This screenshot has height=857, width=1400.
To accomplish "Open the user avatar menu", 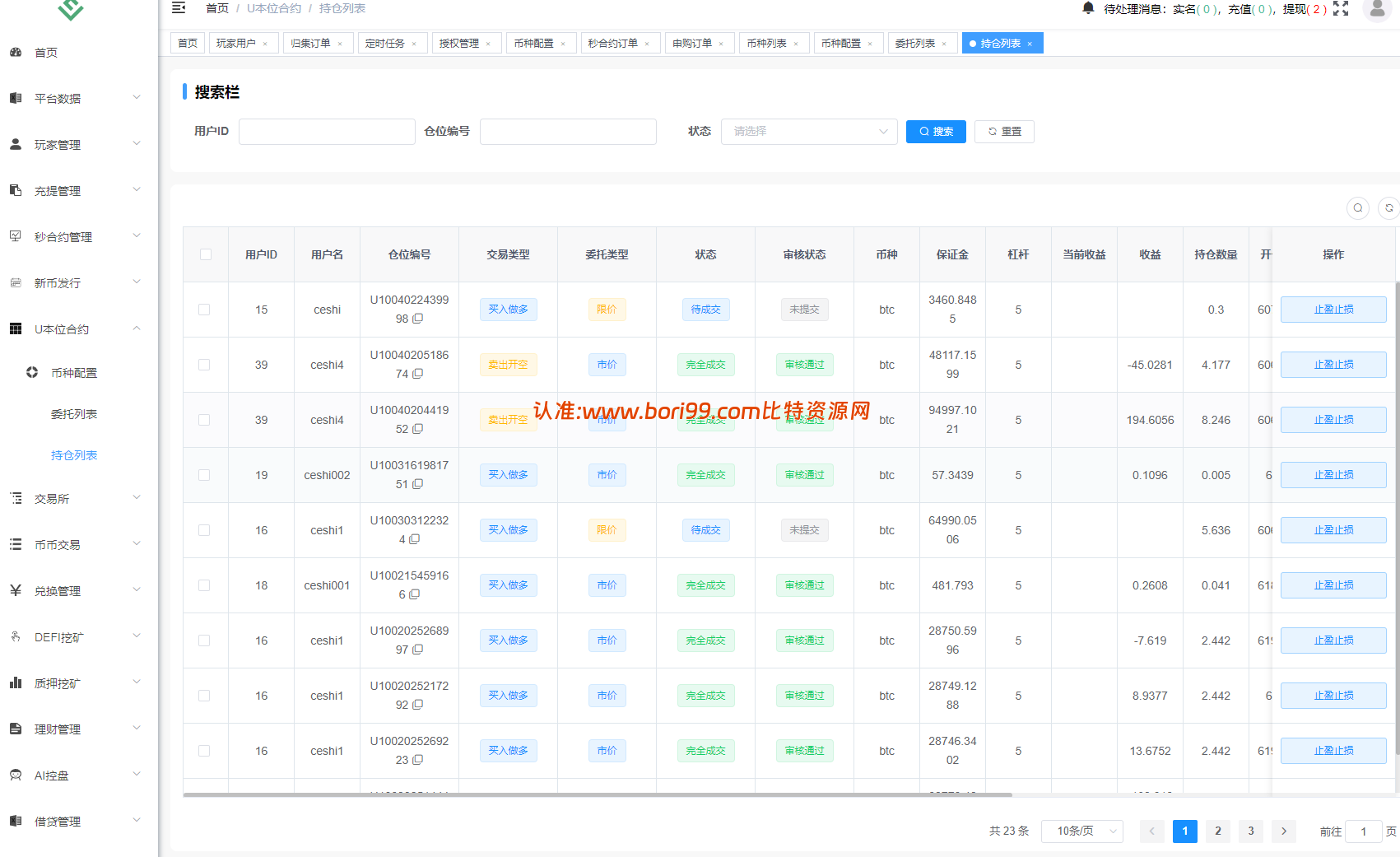I will (1377, 8).
